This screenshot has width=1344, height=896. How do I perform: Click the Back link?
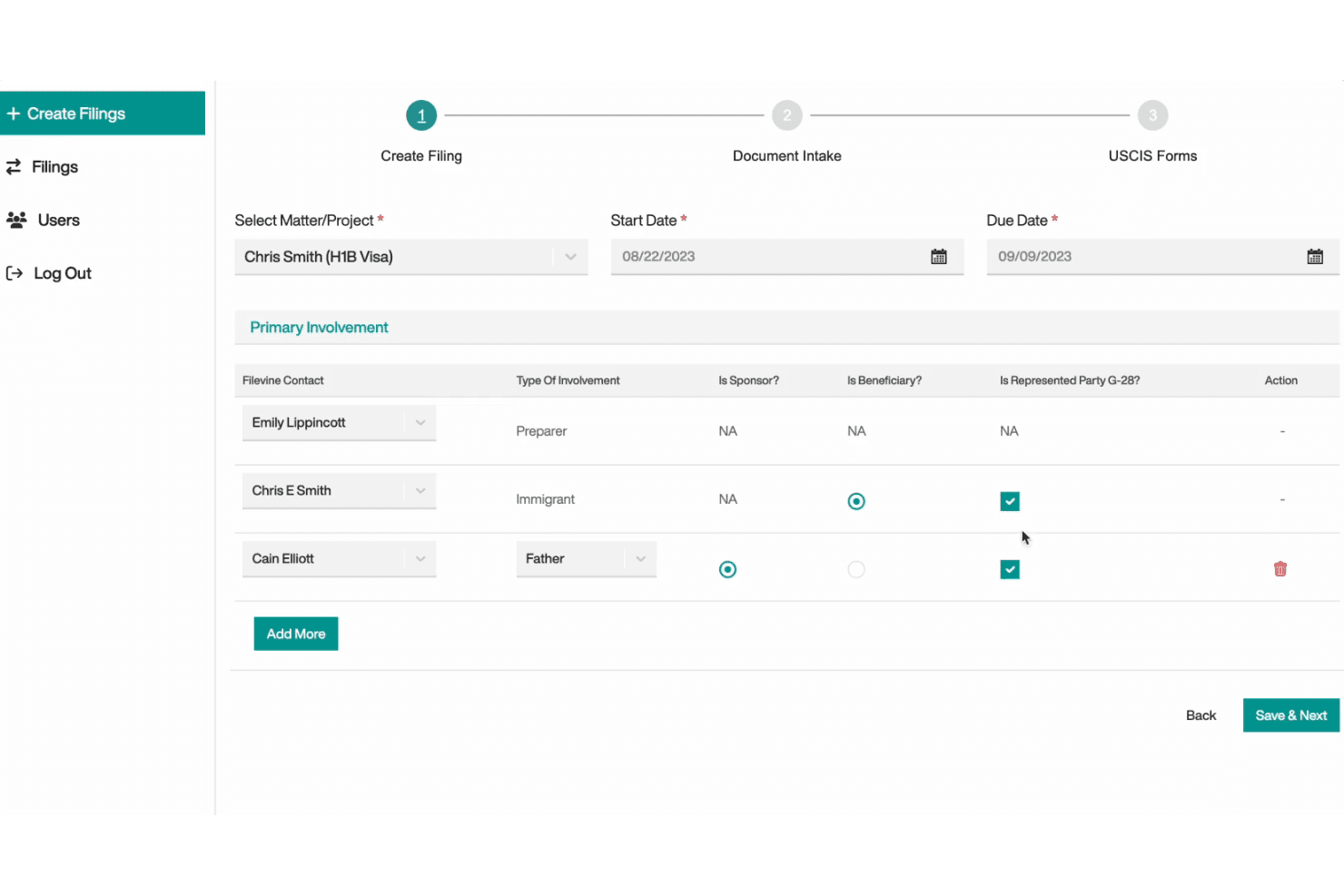click(x=1201, y=715)
